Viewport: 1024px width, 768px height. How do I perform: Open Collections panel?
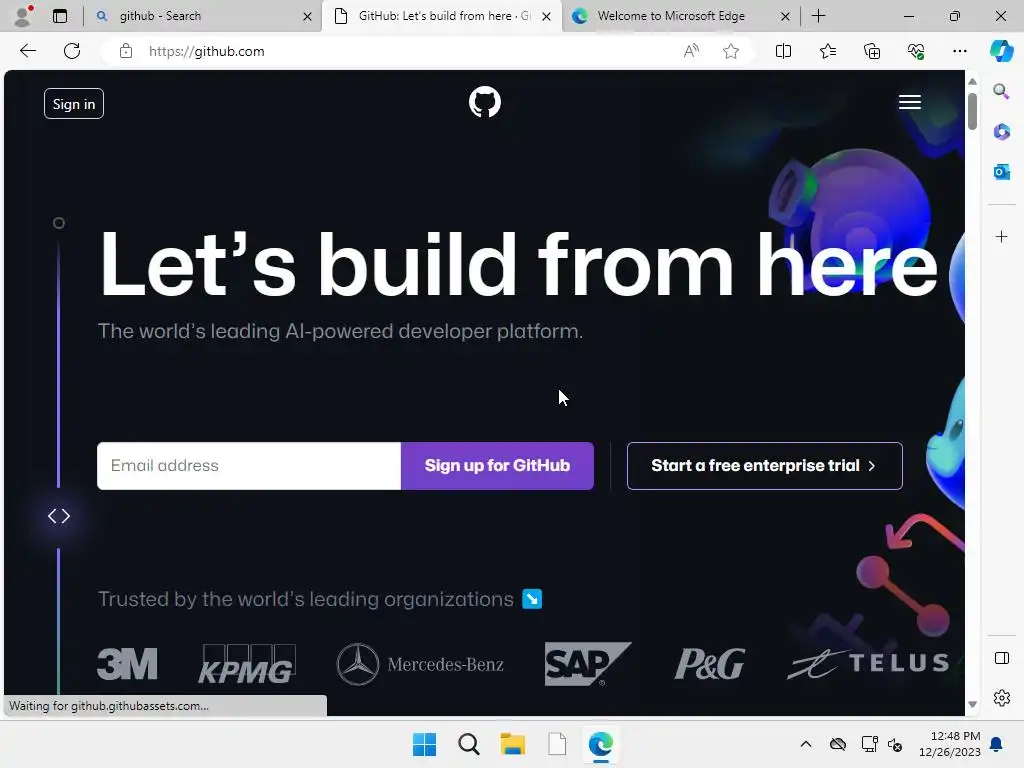point(872,51)
